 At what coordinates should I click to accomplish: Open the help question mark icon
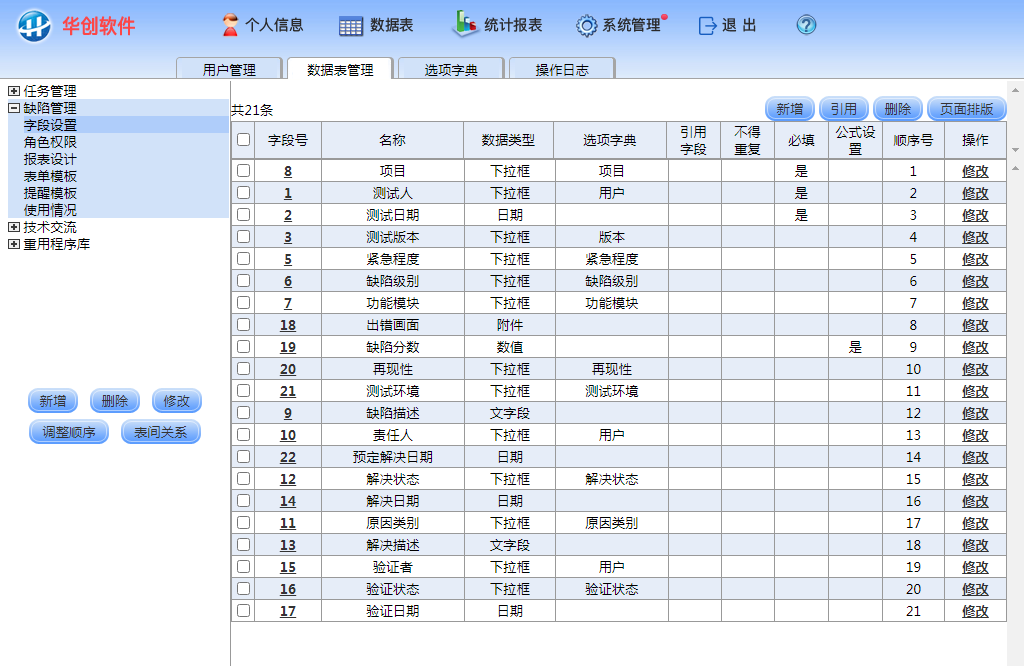point(806,26)
